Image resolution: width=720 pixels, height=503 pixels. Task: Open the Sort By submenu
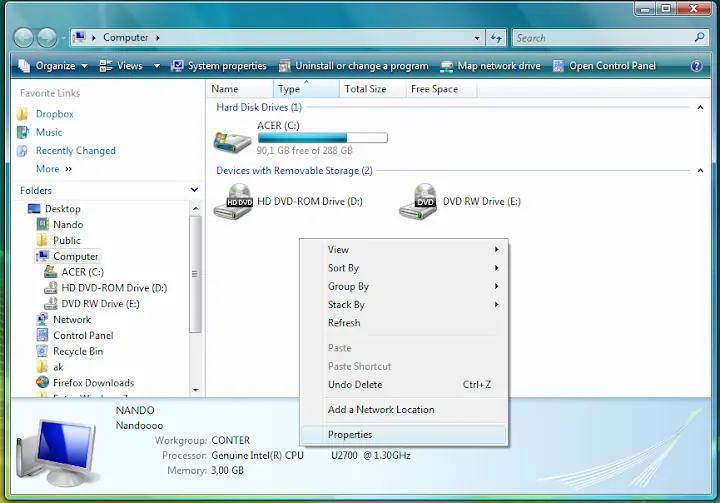[404, 268]
